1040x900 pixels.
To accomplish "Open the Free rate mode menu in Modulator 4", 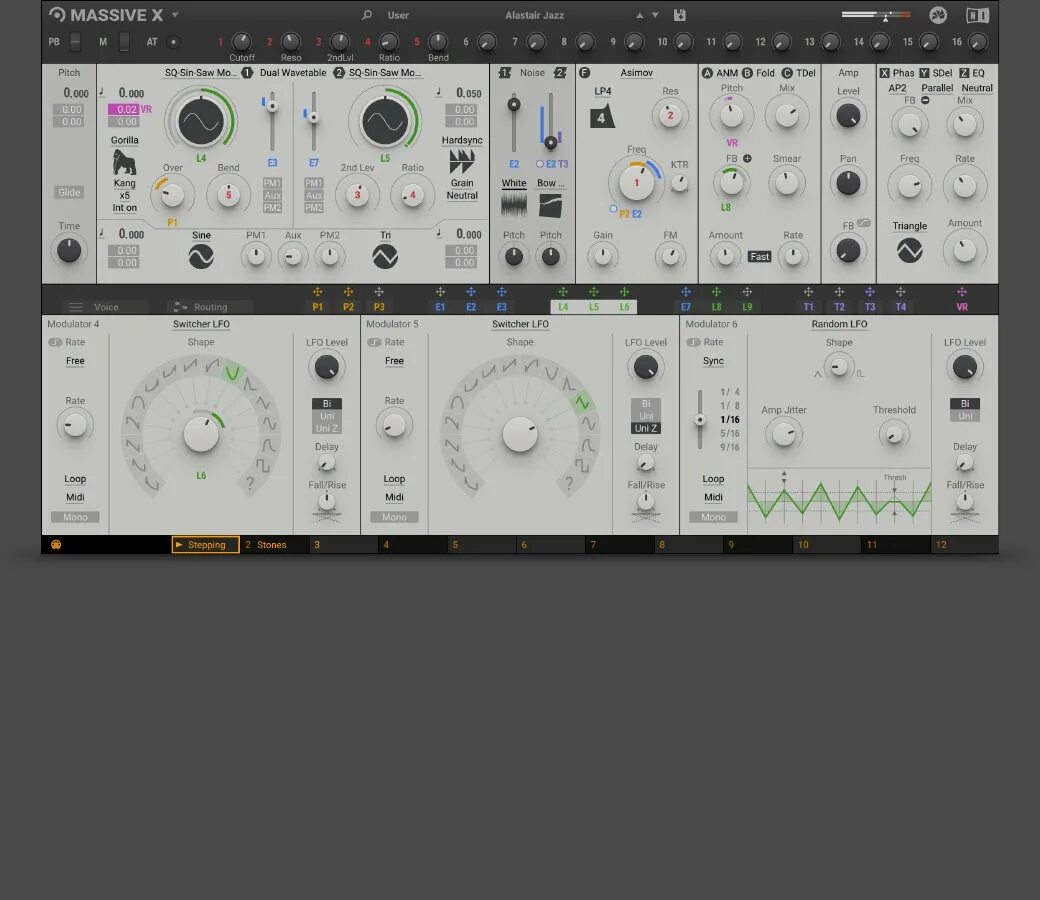I will [75, 361].
